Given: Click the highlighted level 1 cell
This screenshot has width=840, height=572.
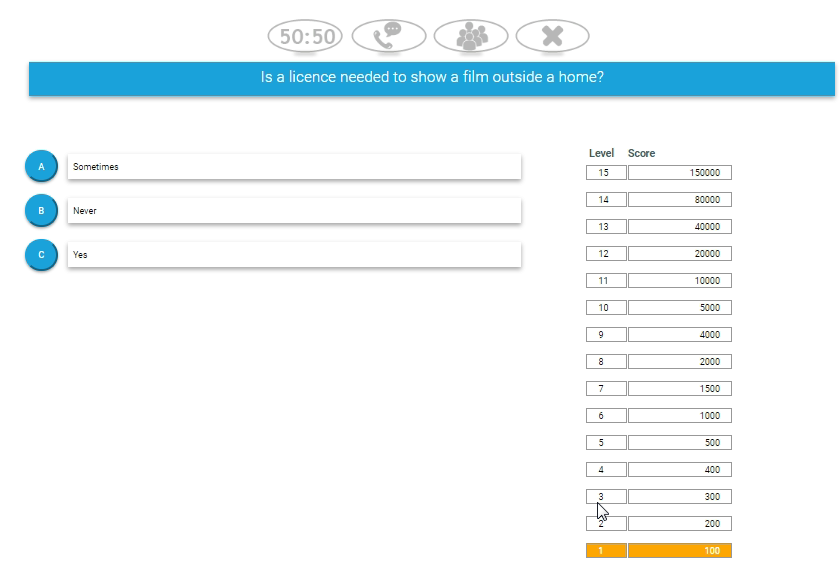Looking at the screenshot, I should (x=606, y=551).
